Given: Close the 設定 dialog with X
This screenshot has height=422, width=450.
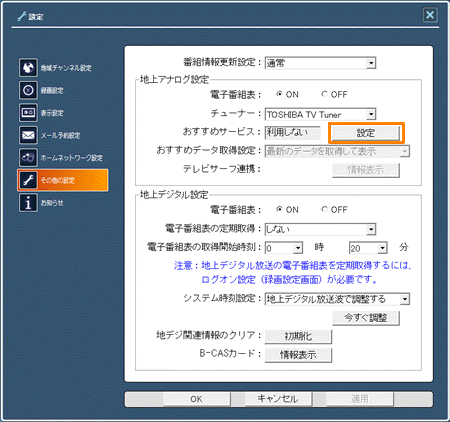Looking at the screenshot, I should (430, 15).
